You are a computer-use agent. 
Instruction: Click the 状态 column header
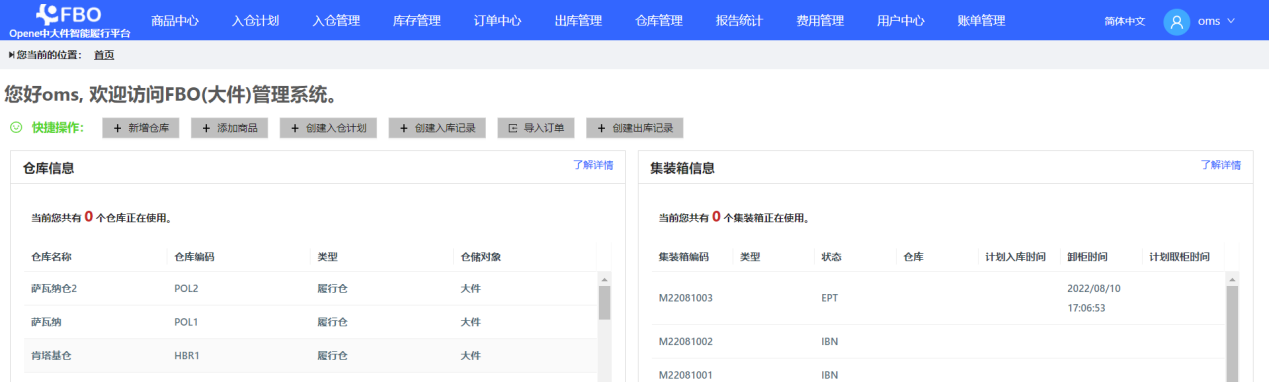click(831, 257)
